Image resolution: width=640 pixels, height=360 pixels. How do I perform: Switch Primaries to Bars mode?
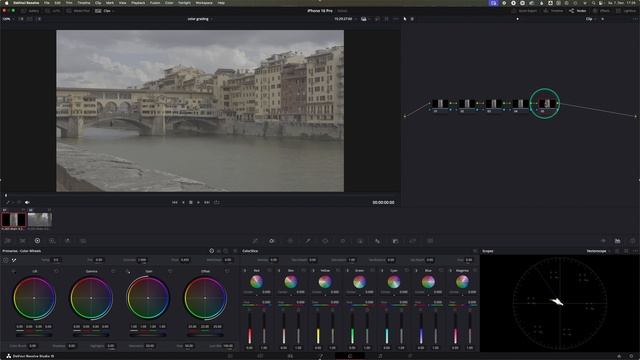[218, 251]
